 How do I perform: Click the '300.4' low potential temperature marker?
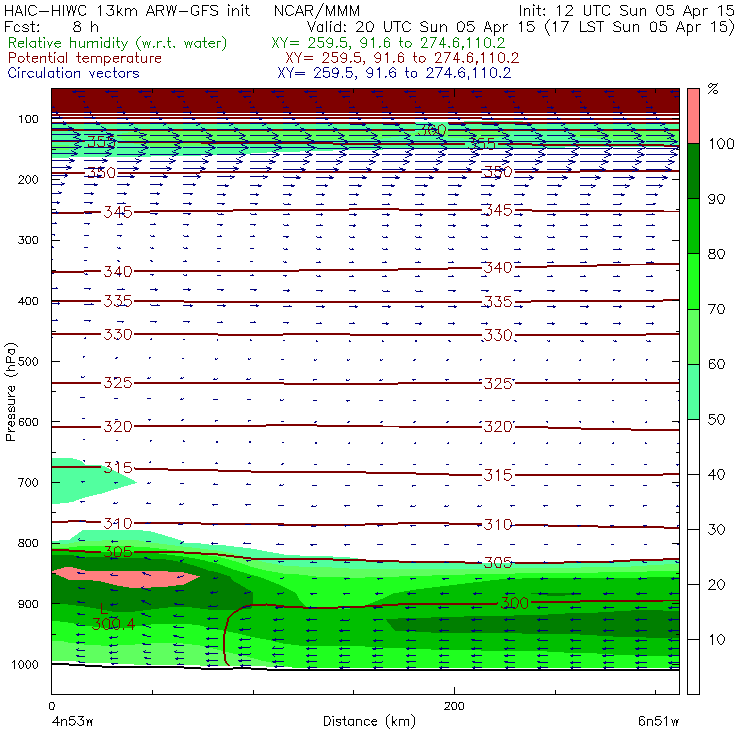(113, 624)
